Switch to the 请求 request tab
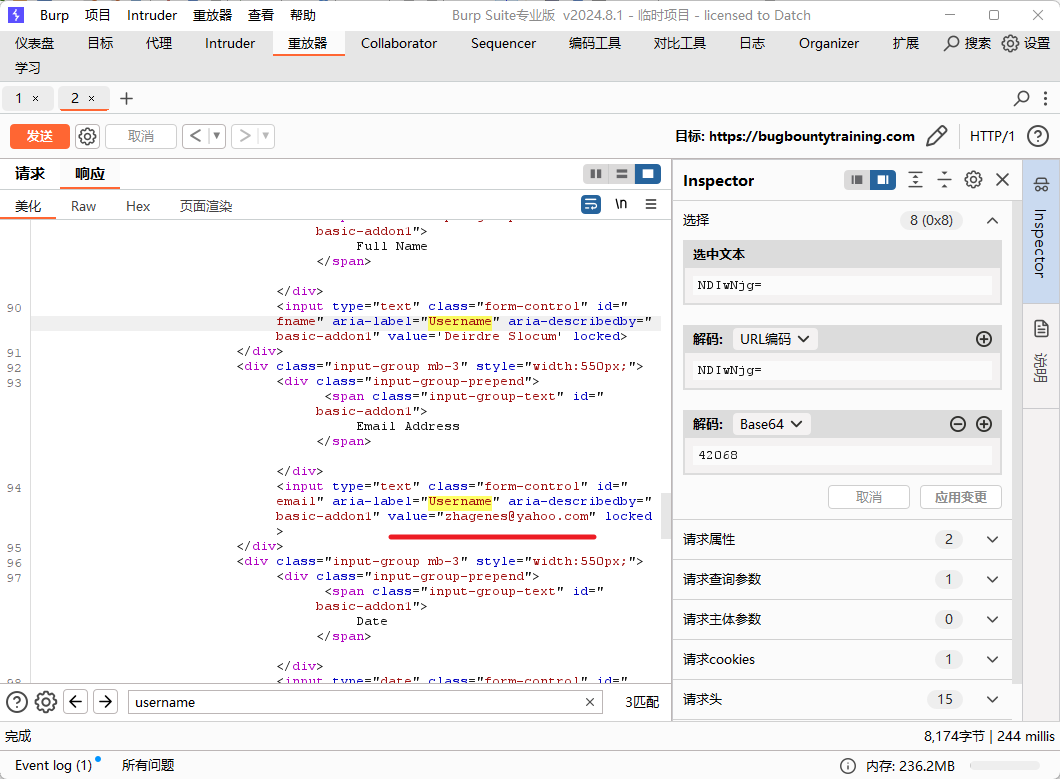Viewport: 1060px width, 779px height. pyautogui.click(x=30, y=174)
